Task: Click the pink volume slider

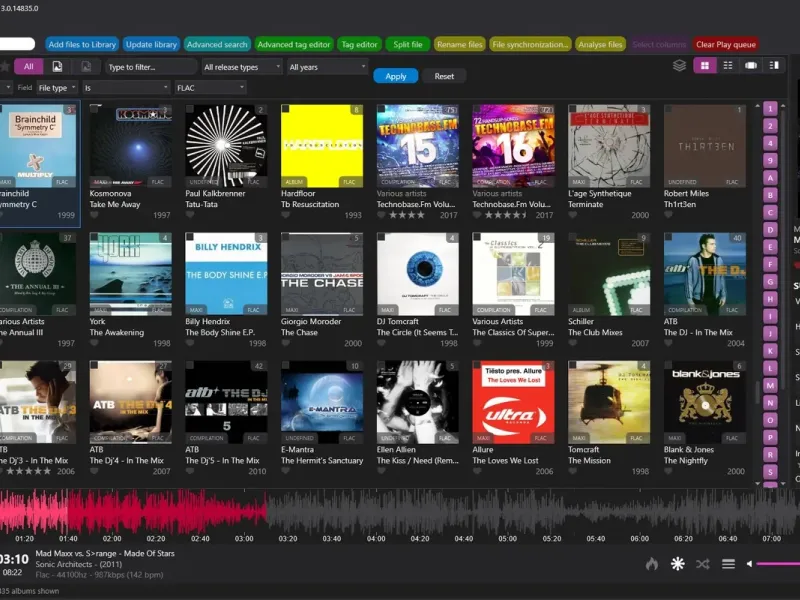Action: coord(778,564)
